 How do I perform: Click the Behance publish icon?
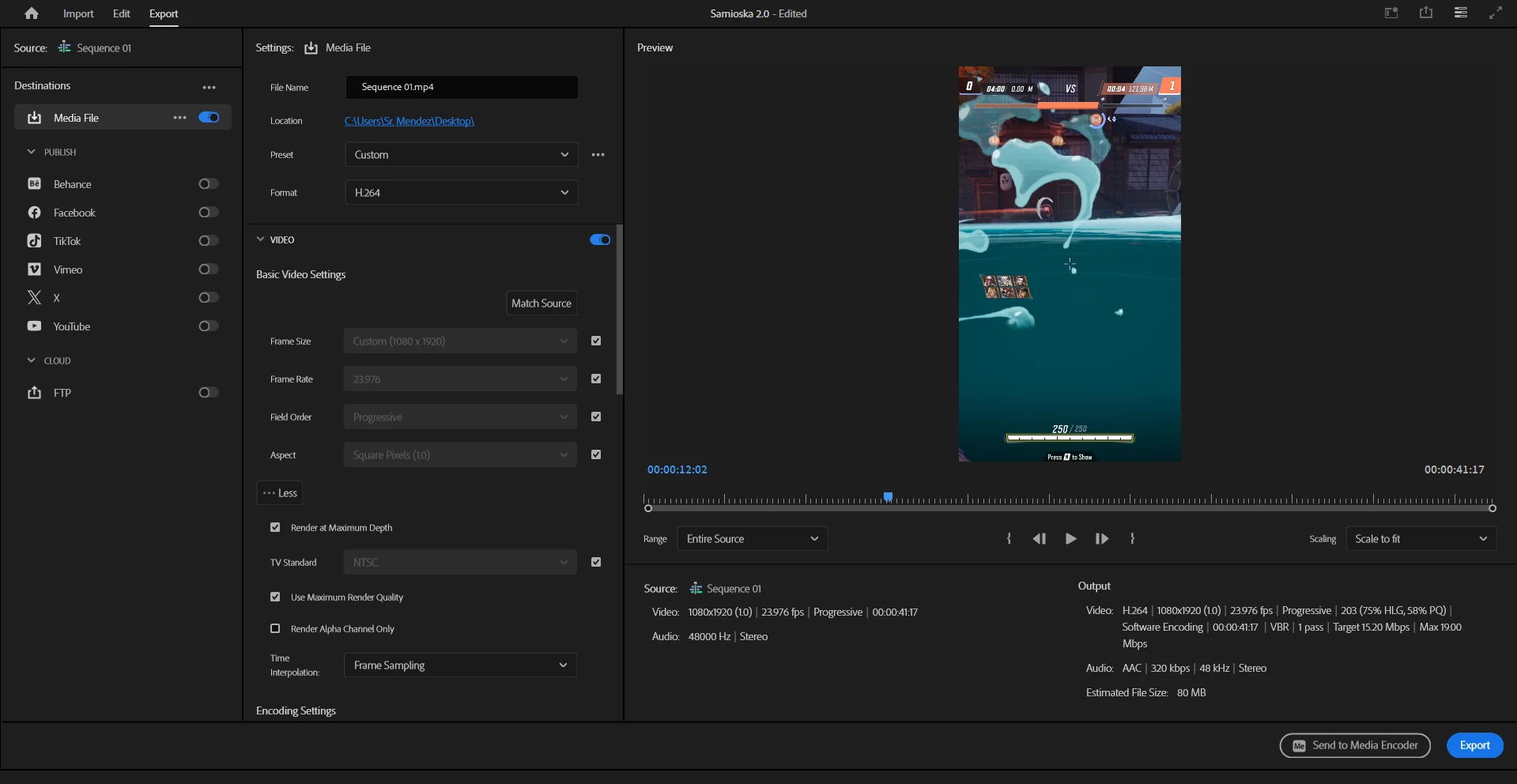pyautogui.click(x=34, y=184)
